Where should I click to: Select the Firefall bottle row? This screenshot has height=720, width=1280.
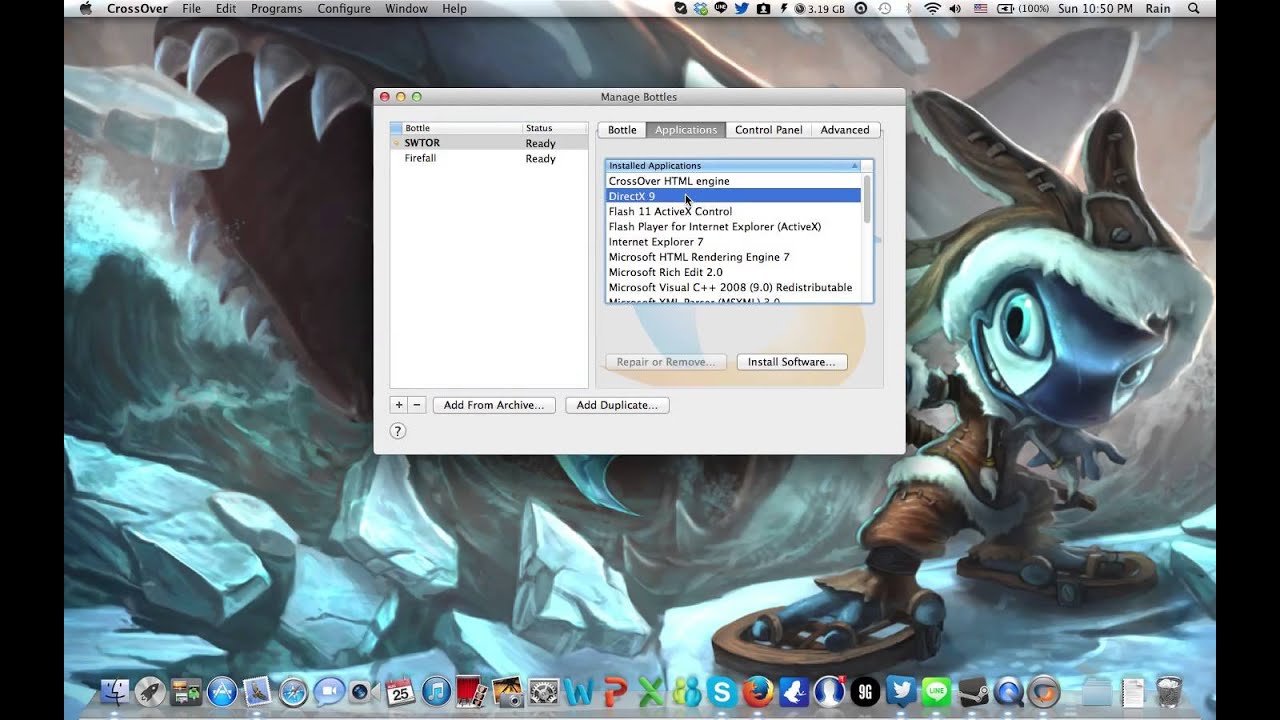coord(489,158)
